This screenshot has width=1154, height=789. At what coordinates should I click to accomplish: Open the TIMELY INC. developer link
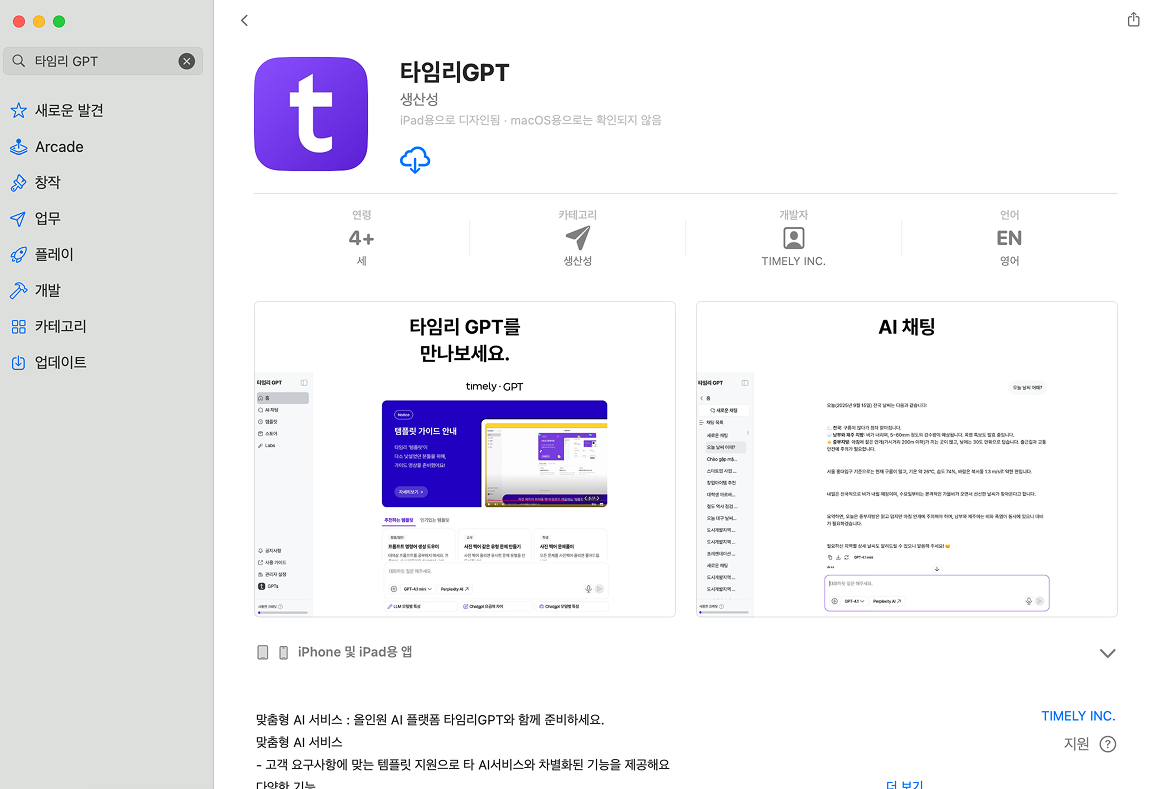(x=1078, y=716)
